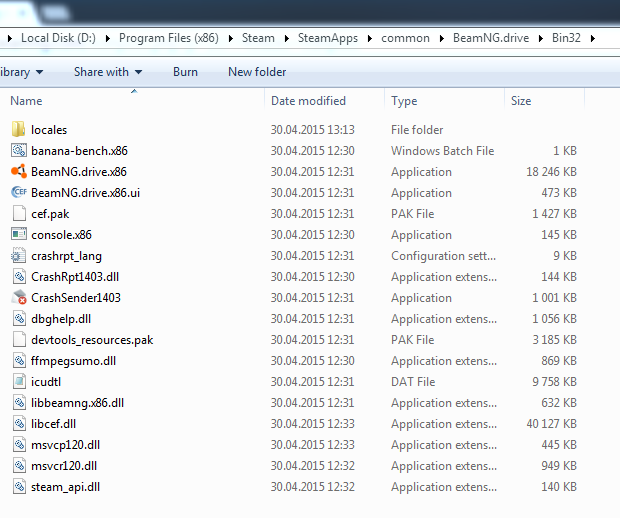Select the file name BeamNG.drive.x86.ui

click(85, 193)
